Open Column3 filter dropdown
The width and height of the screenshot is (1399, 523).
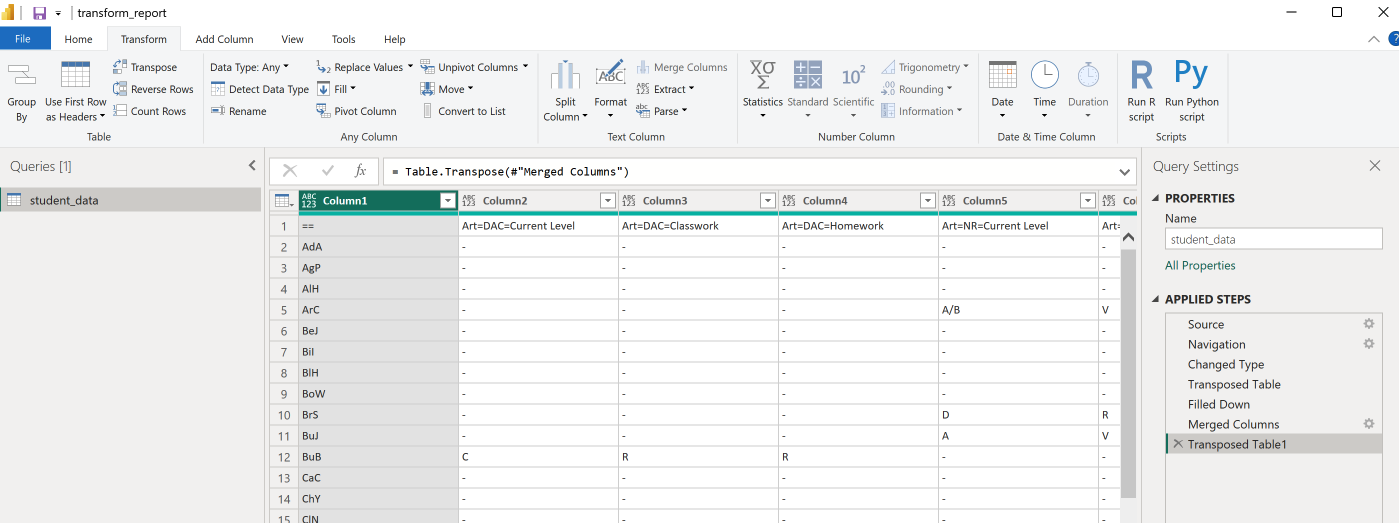767,201
